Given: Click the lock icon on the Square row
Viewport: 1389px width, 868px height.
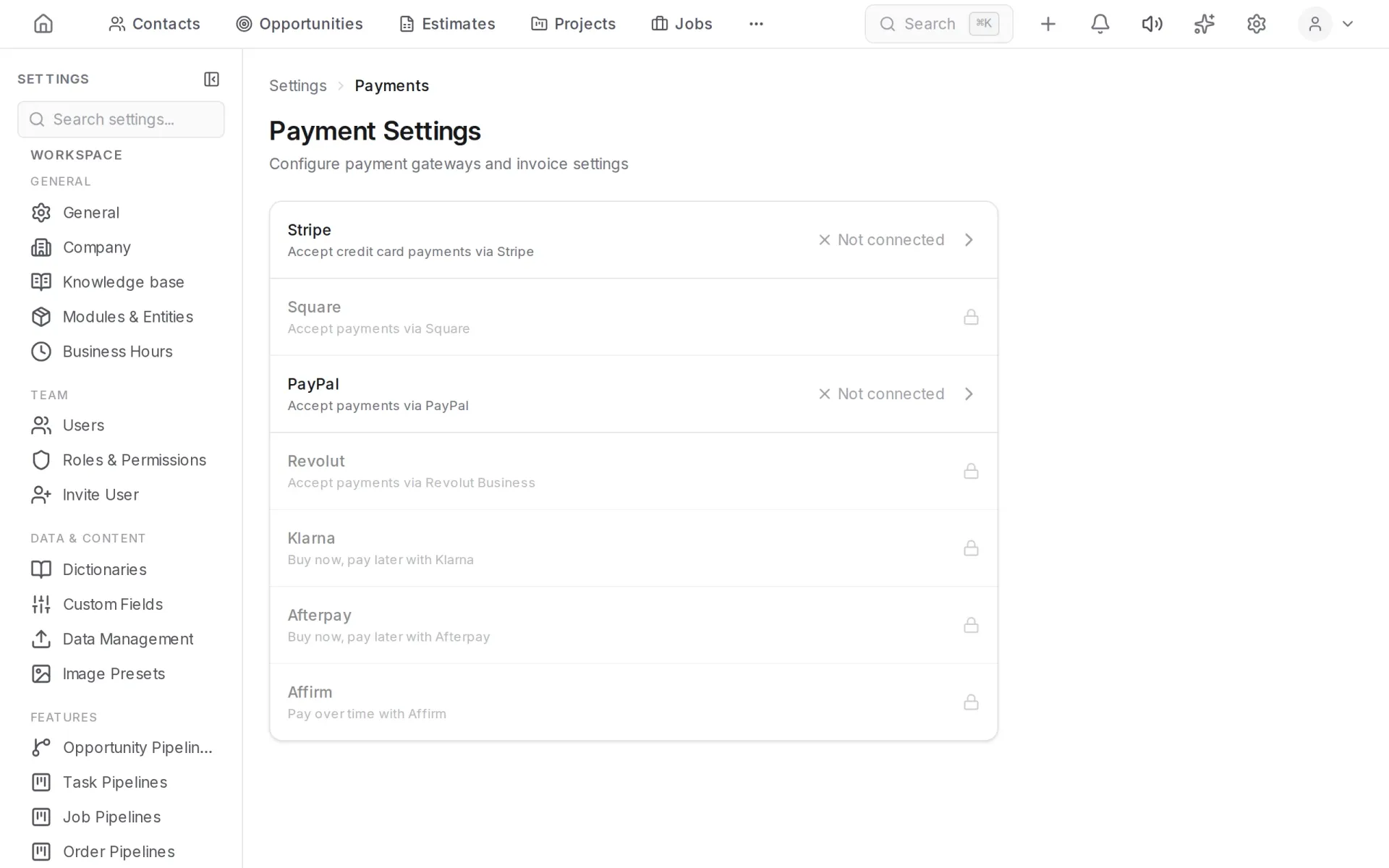Looking at the screenshot, I should (x=971, y=317).
